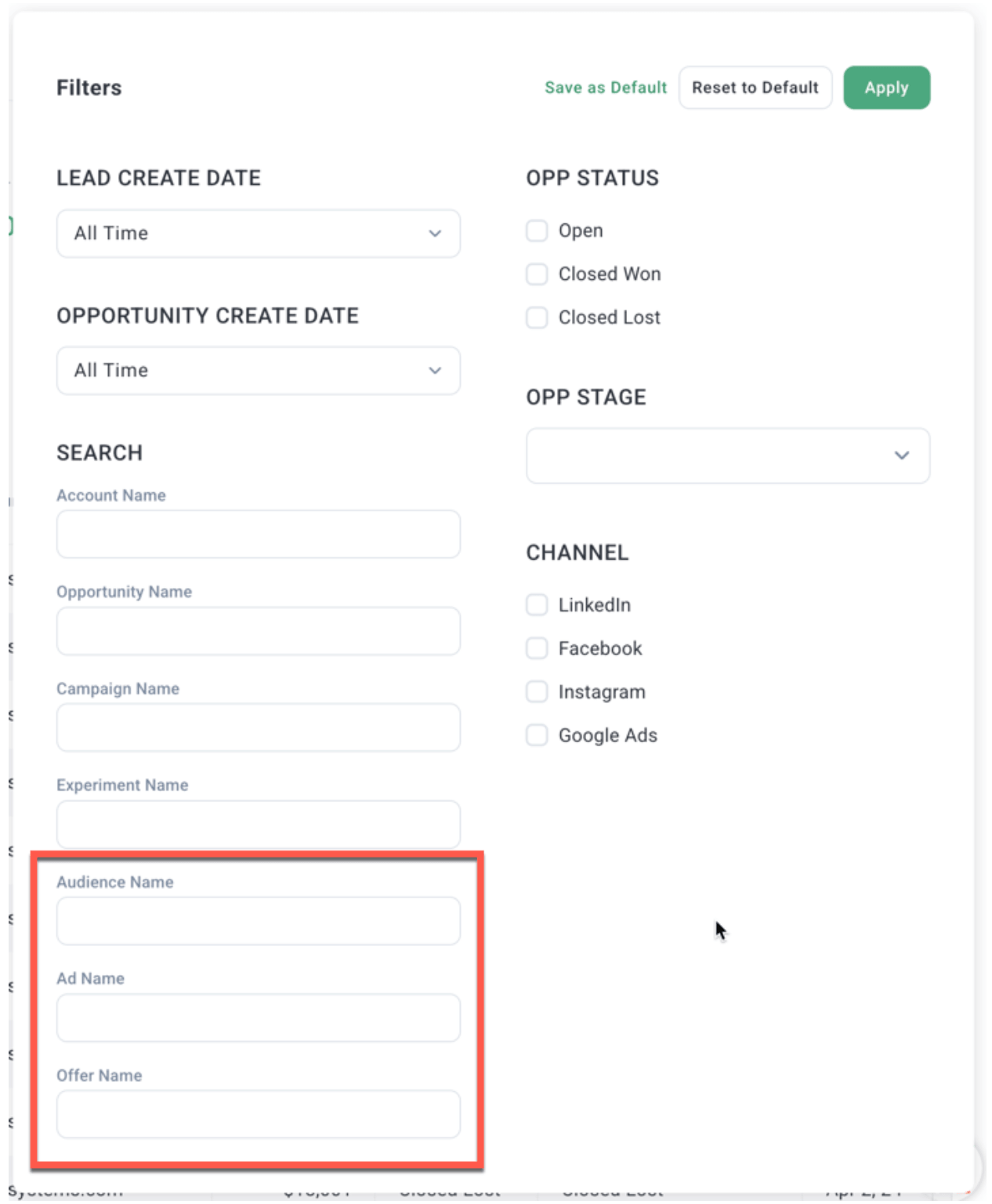
Task: Check the Google Ads channel option
Action: (536, 734)
